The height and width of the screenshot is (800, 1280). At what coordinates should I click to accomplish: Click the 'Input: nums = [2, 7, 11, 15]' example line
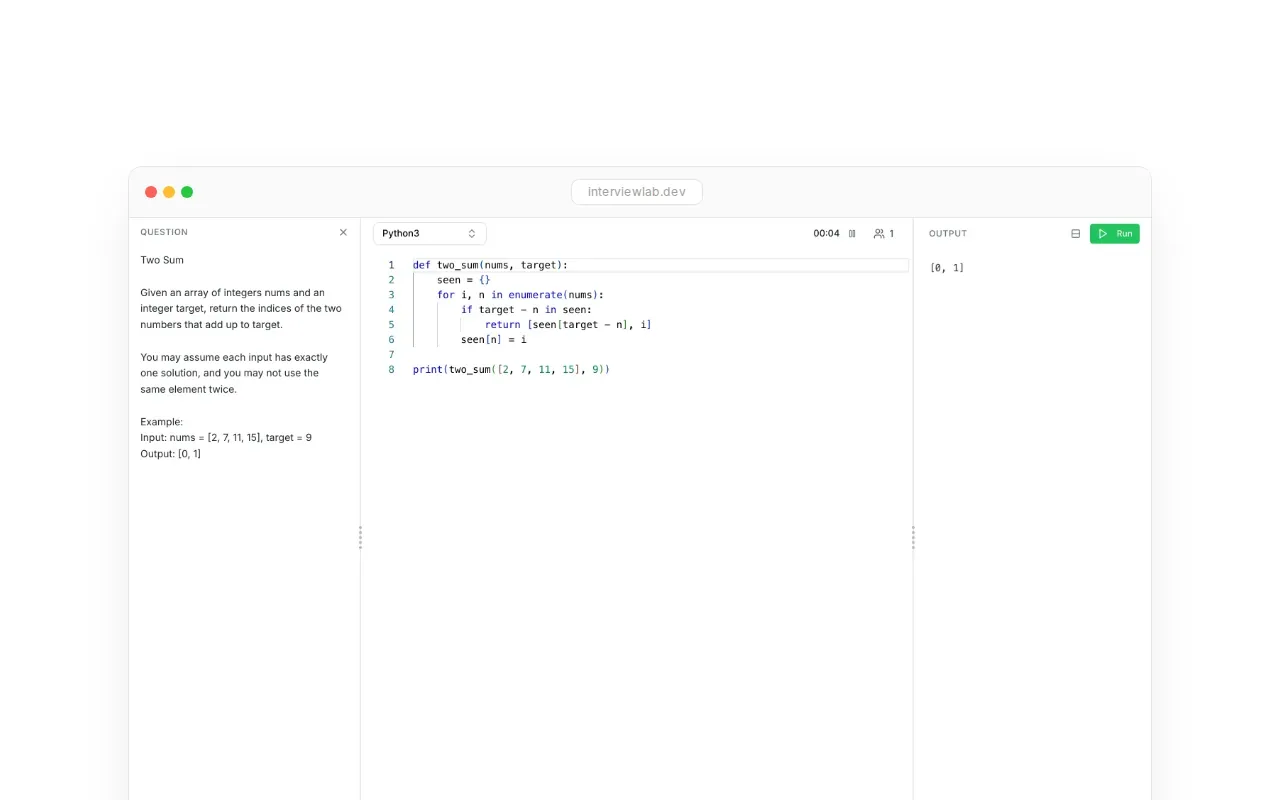pos(226,438)
